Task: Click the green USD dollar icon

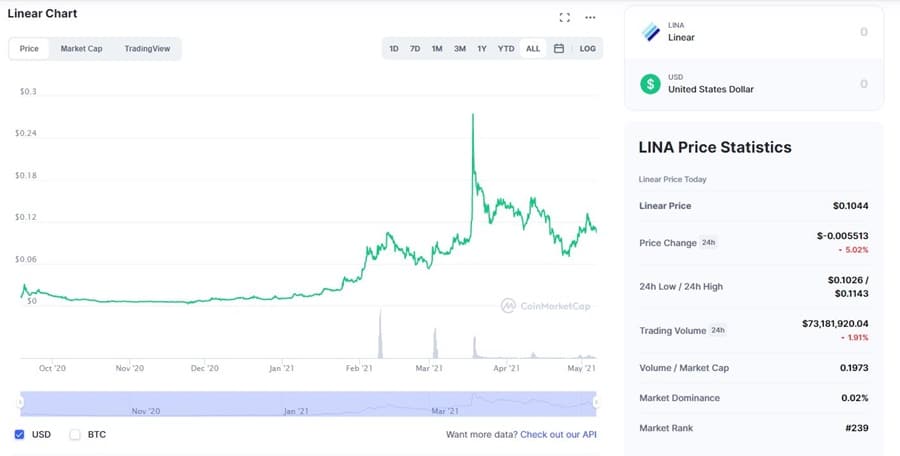Action: 651,84
